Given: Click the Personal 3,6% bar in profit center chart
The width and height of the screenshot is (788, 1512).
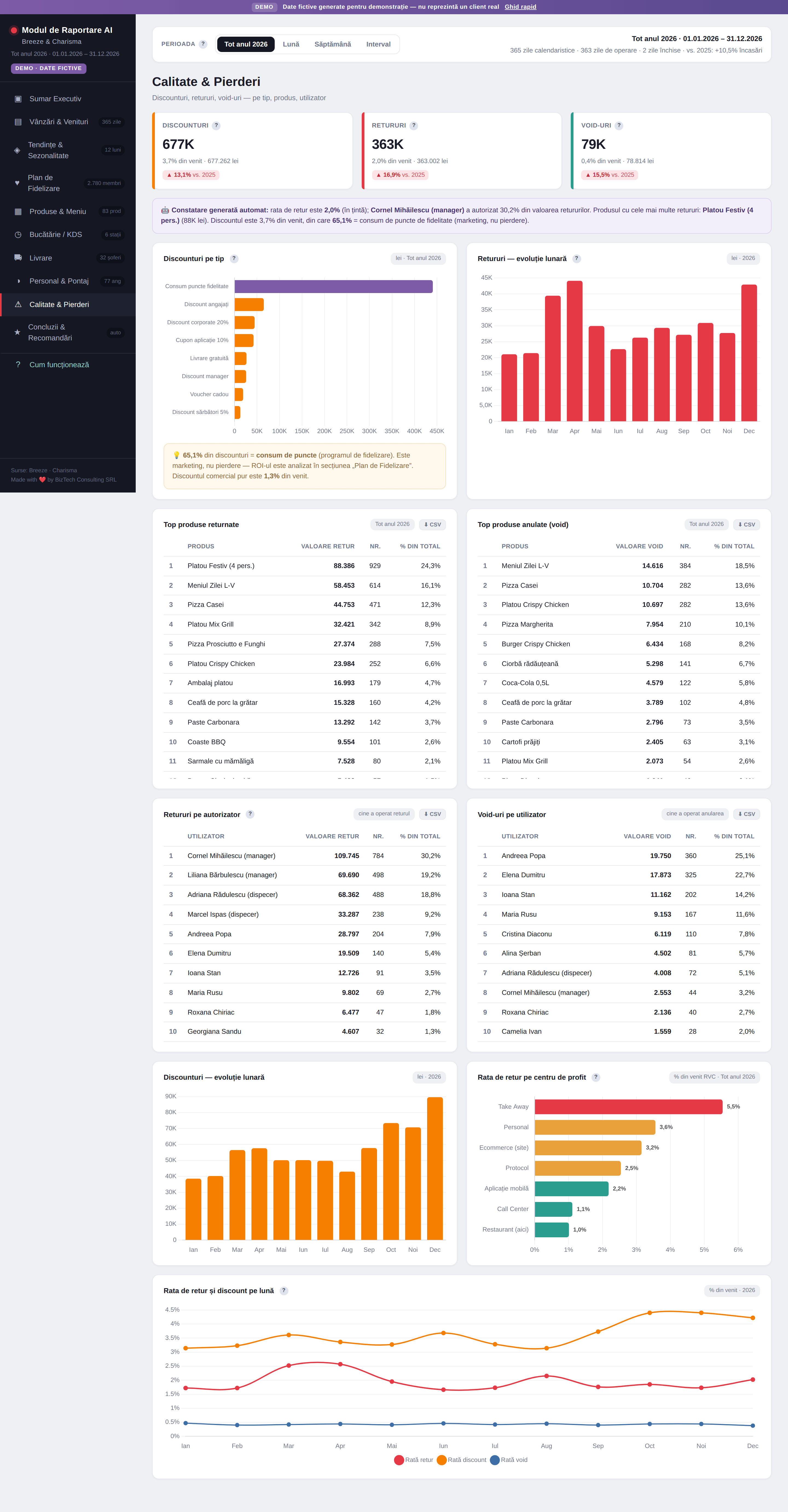Looking at the screenshot, I should [x=595, y=1127].
